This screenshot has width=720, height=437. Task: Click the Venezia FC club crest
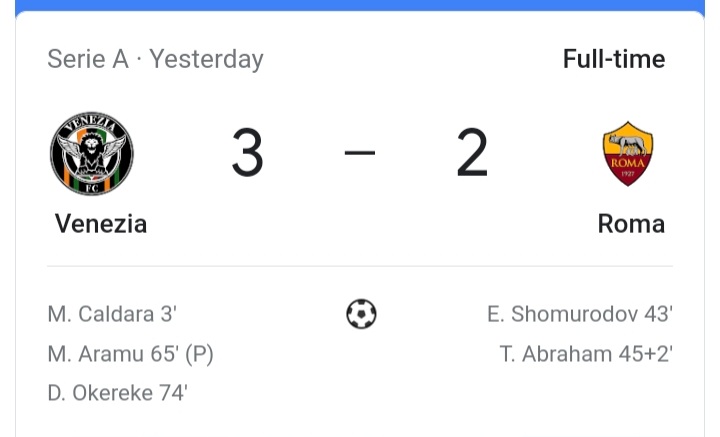[92, 154]
